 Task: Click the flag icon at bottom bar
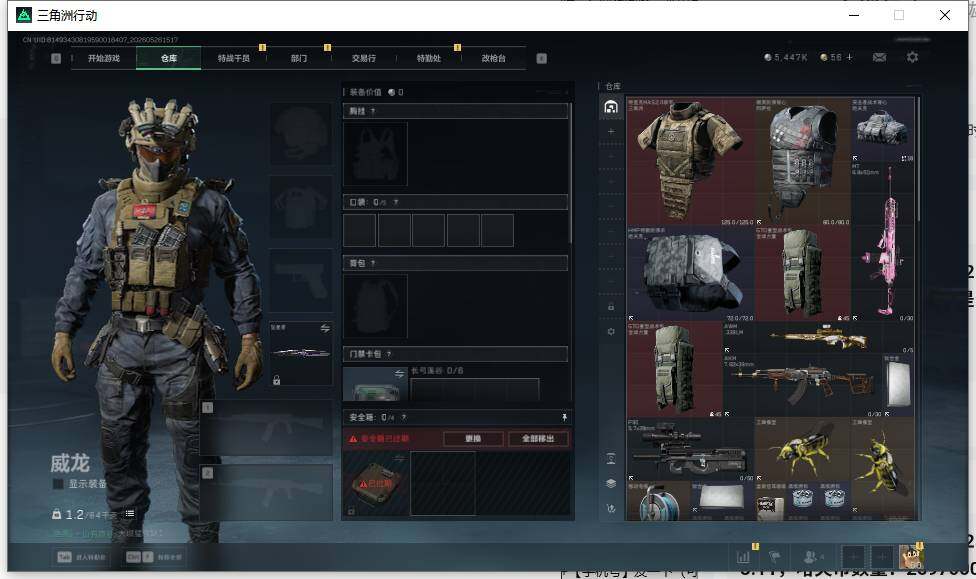pyautogui.click(x=775, y=557)
